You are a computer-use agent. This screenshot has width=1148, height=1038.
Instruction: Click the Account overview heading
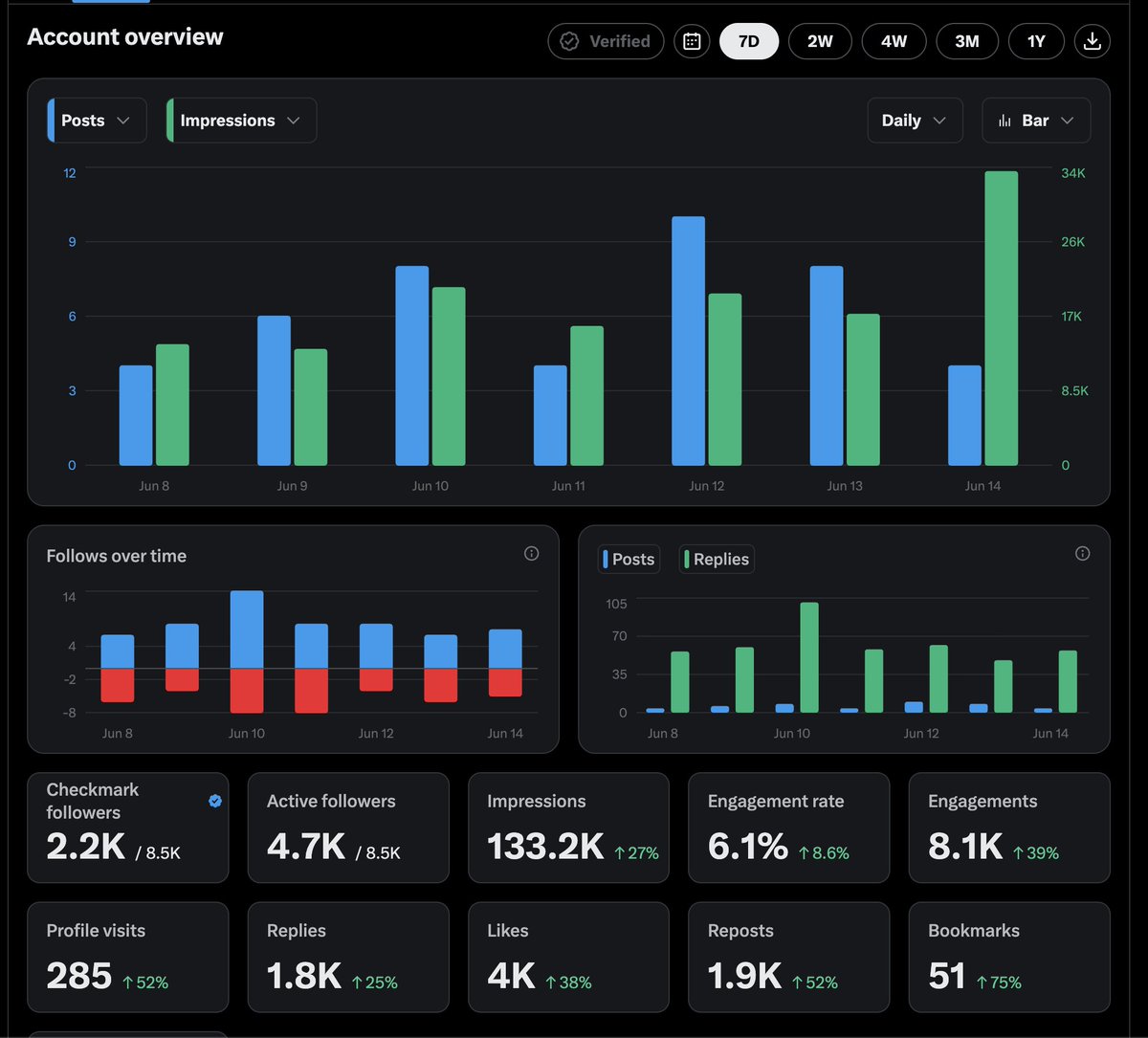[x=125, y=37]
